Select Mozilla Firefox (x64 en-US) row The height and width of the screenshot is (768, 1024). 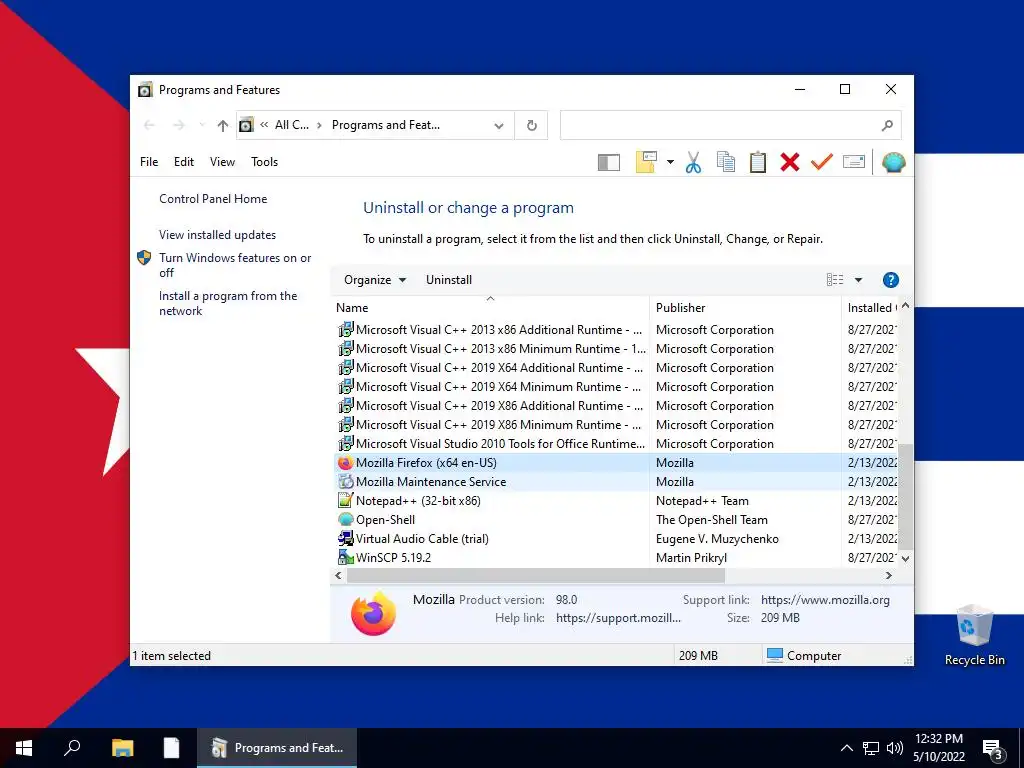[x=615, y=463]
